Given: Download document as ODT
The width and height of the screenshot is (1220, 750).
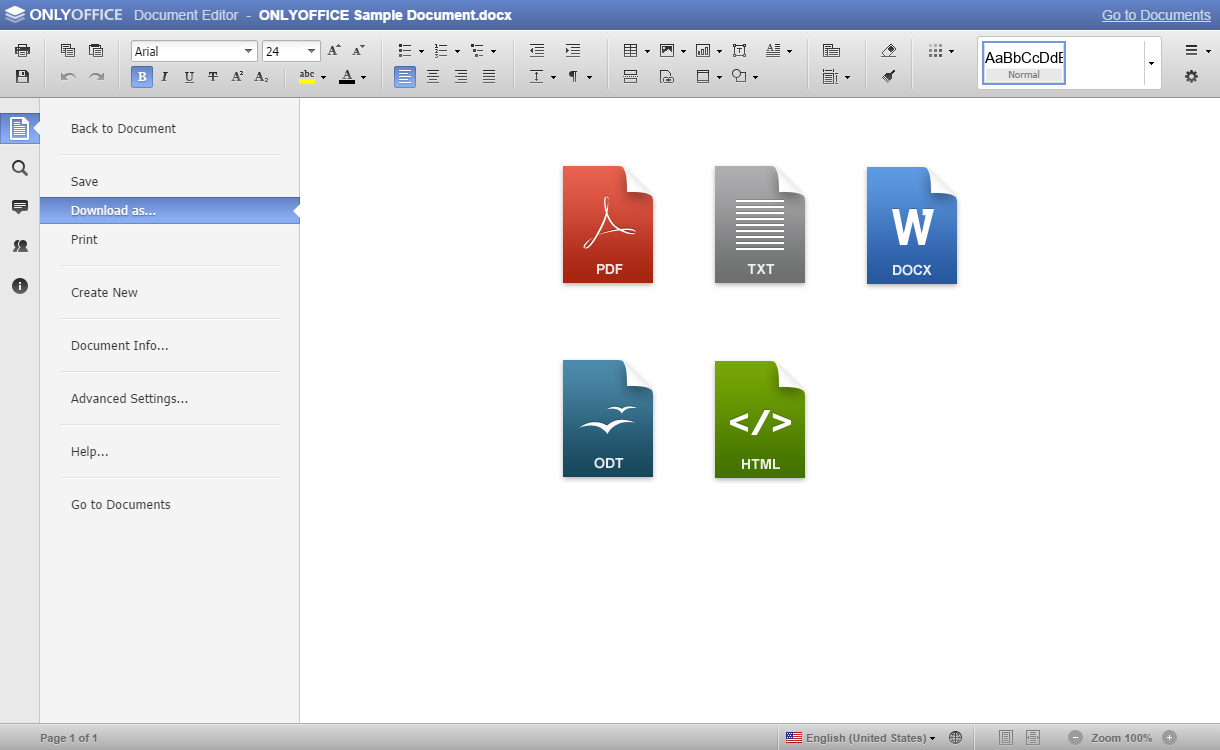Looking at the screenshot, I should (608, 419).
